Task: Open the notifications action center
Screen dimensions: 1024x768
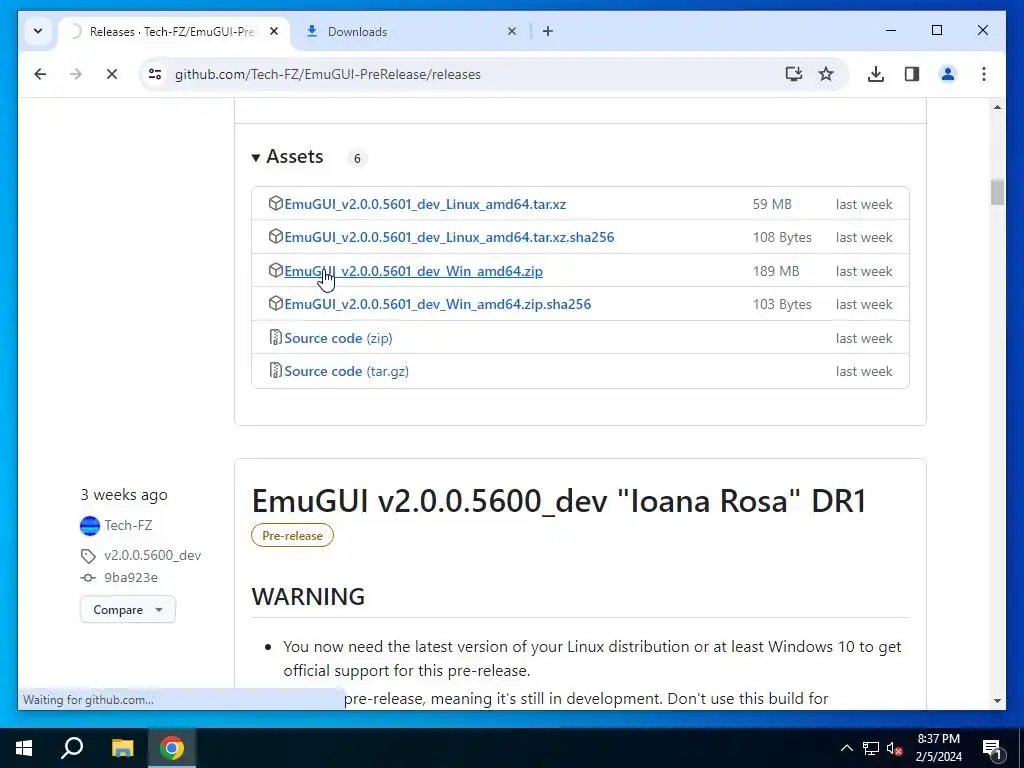Action: pos(992,748)
